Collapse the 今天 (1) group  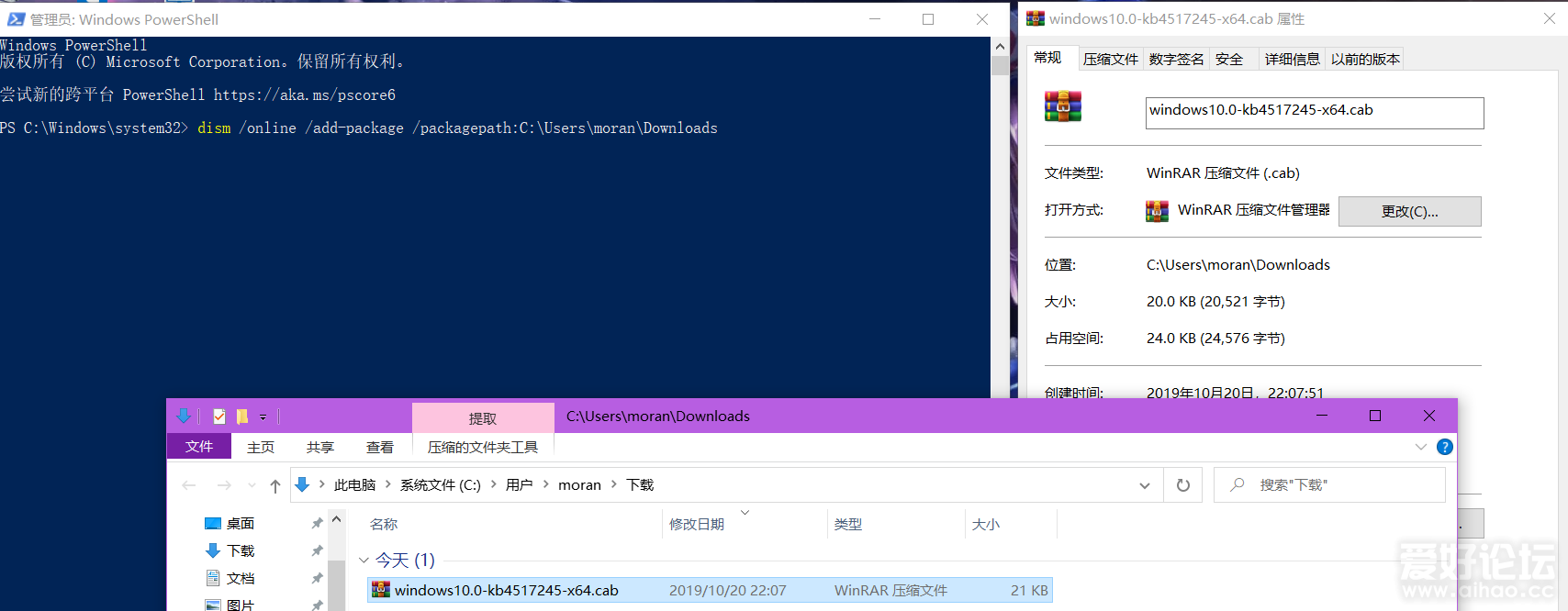point(364,560)
